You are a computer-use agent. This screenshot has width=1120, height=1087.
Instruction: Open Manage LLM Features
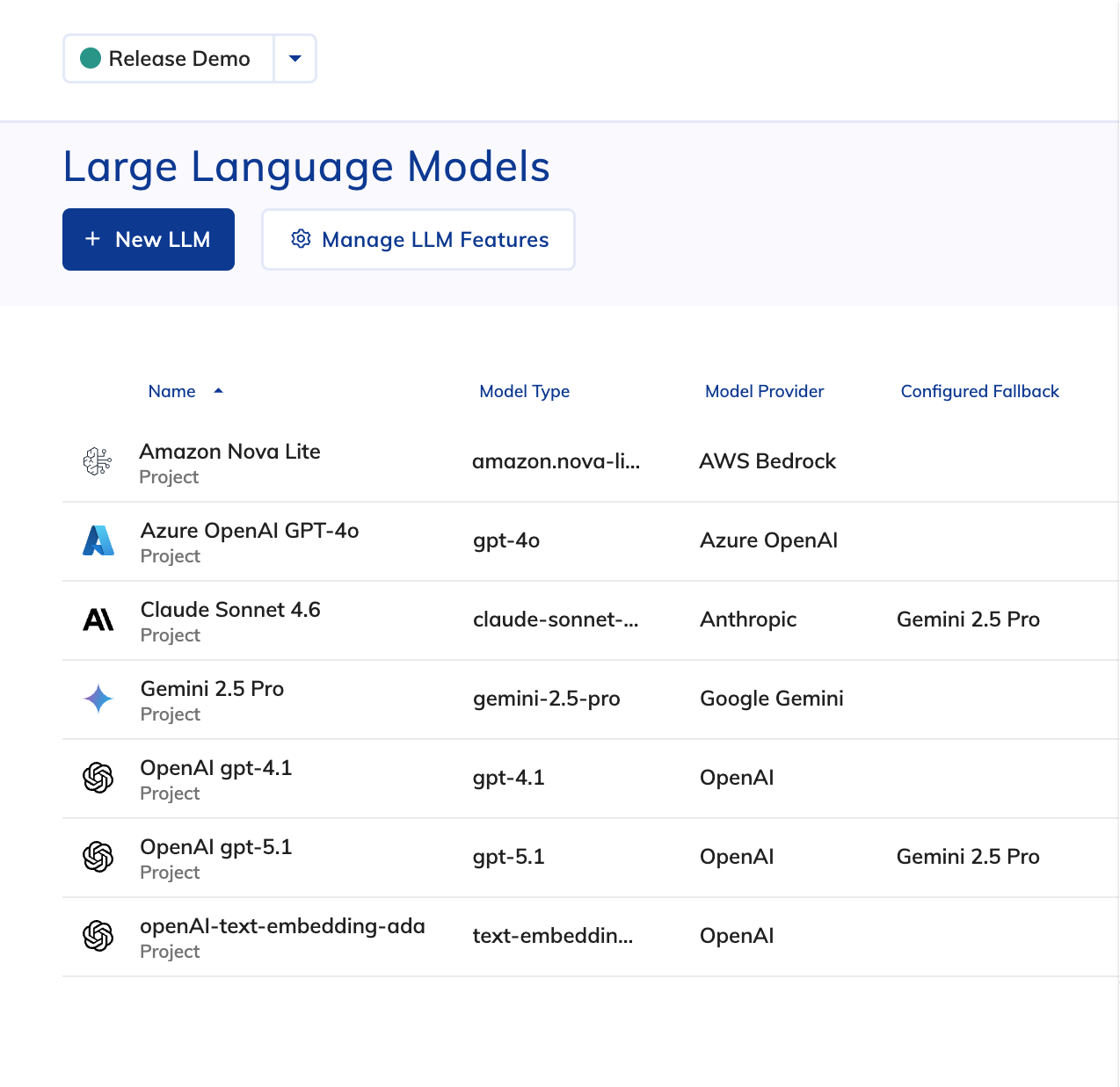tap(418, 240)
